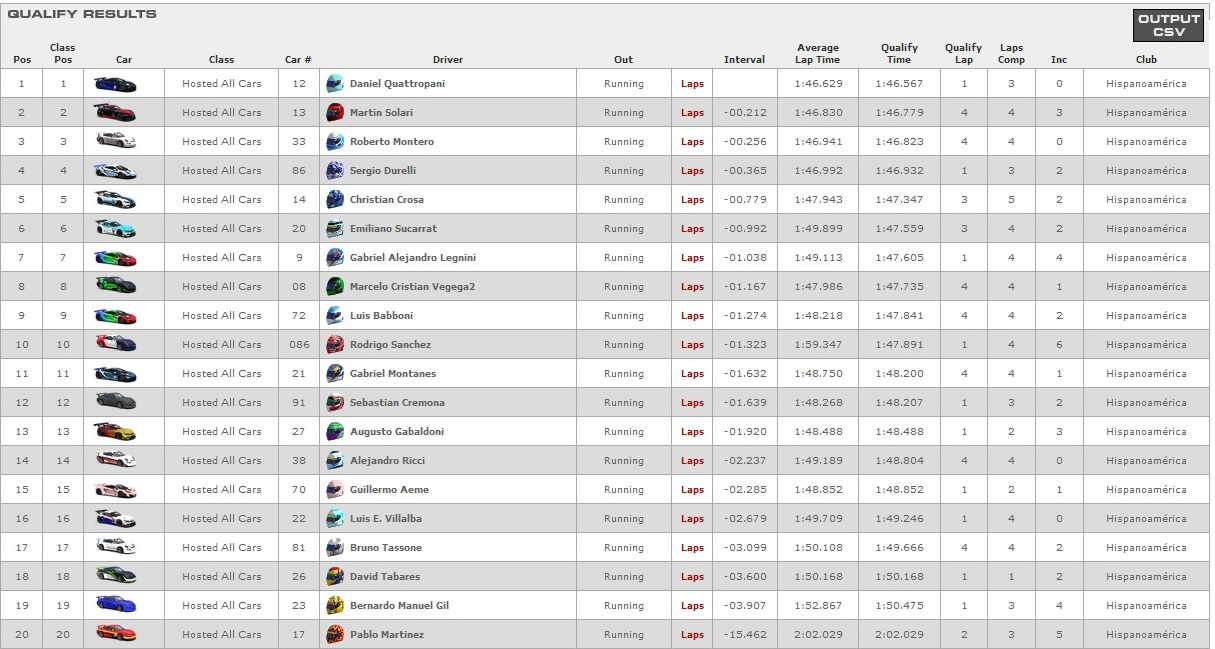Click the car thumbnail for car #086
The height and width of the screenshot is (649, 1215).
point(115,345)
